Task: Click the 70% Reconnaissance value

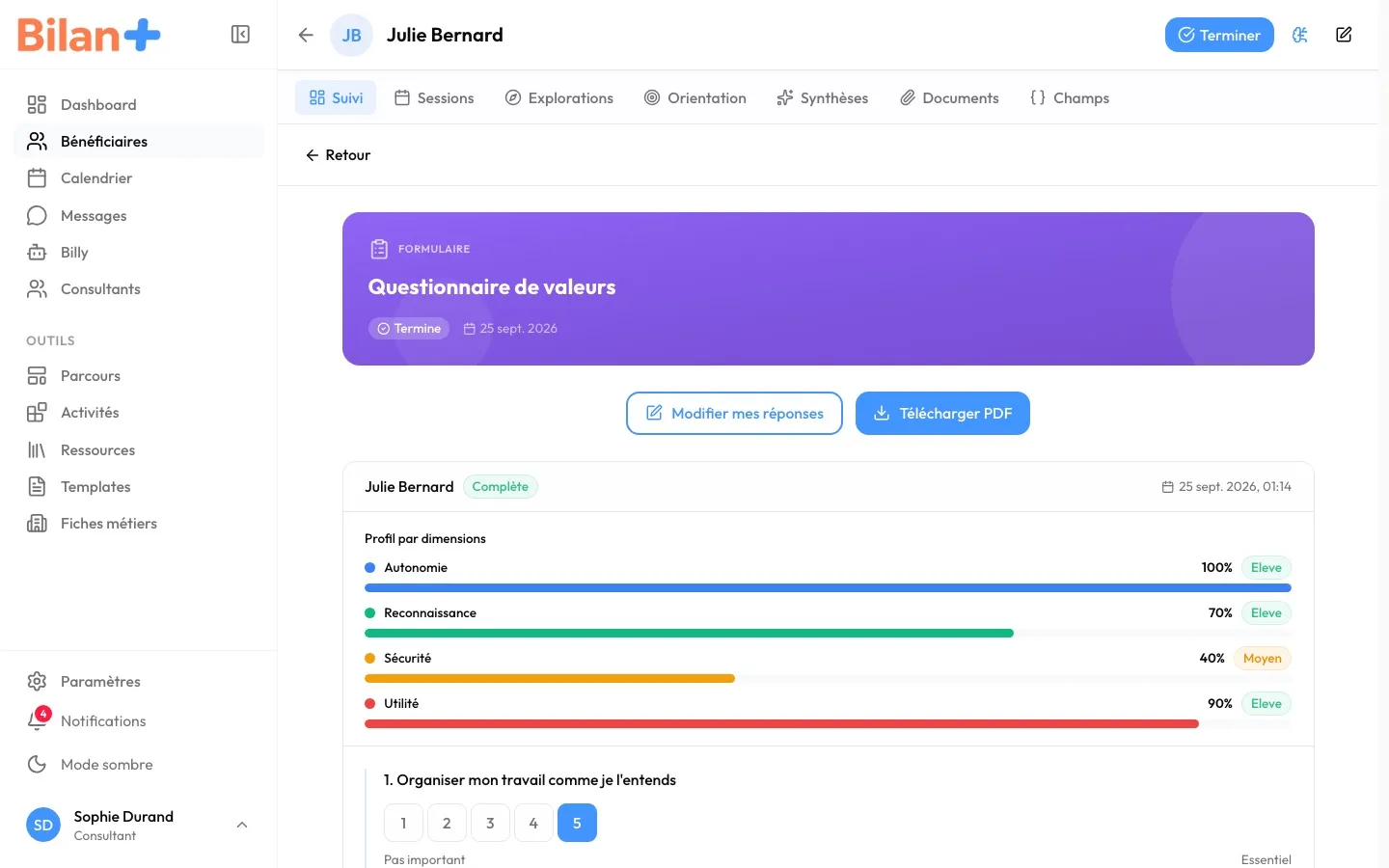Action: [1220, 613]
